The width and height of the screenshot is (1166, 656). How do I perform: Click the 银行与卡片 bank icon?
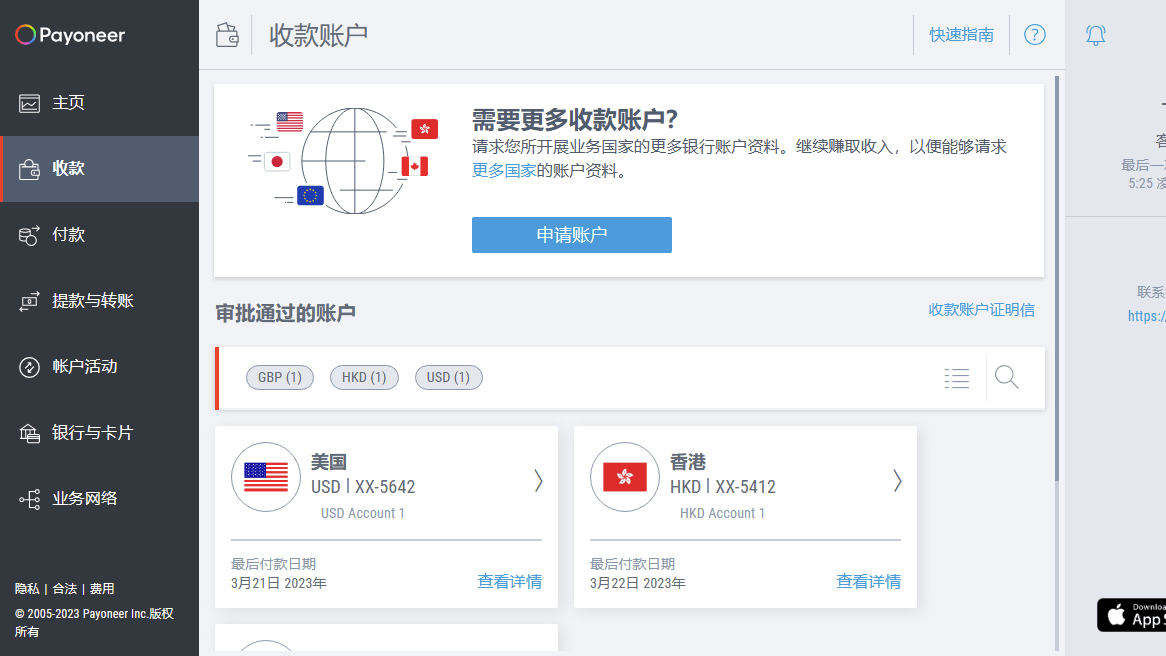coord(30,434)
